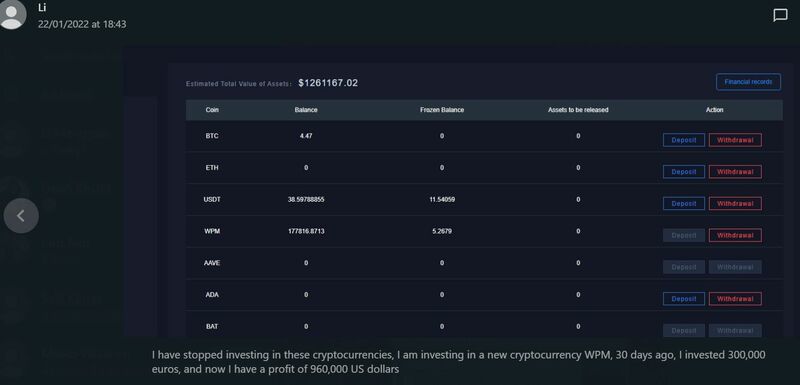Screen dimensions: 800x385
Task: Deposit into the USDT row
Action: (x=684, y=203)
